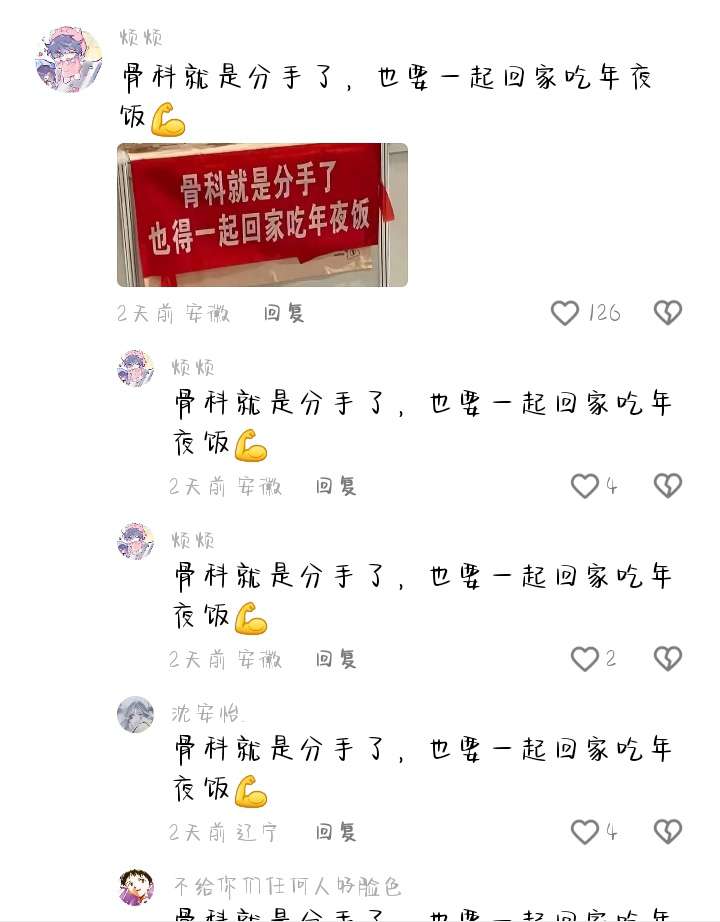Like the first reply with 4 likes from 安徽
The height and width of the screenshot is (922, 720).
tap(585, 486)
